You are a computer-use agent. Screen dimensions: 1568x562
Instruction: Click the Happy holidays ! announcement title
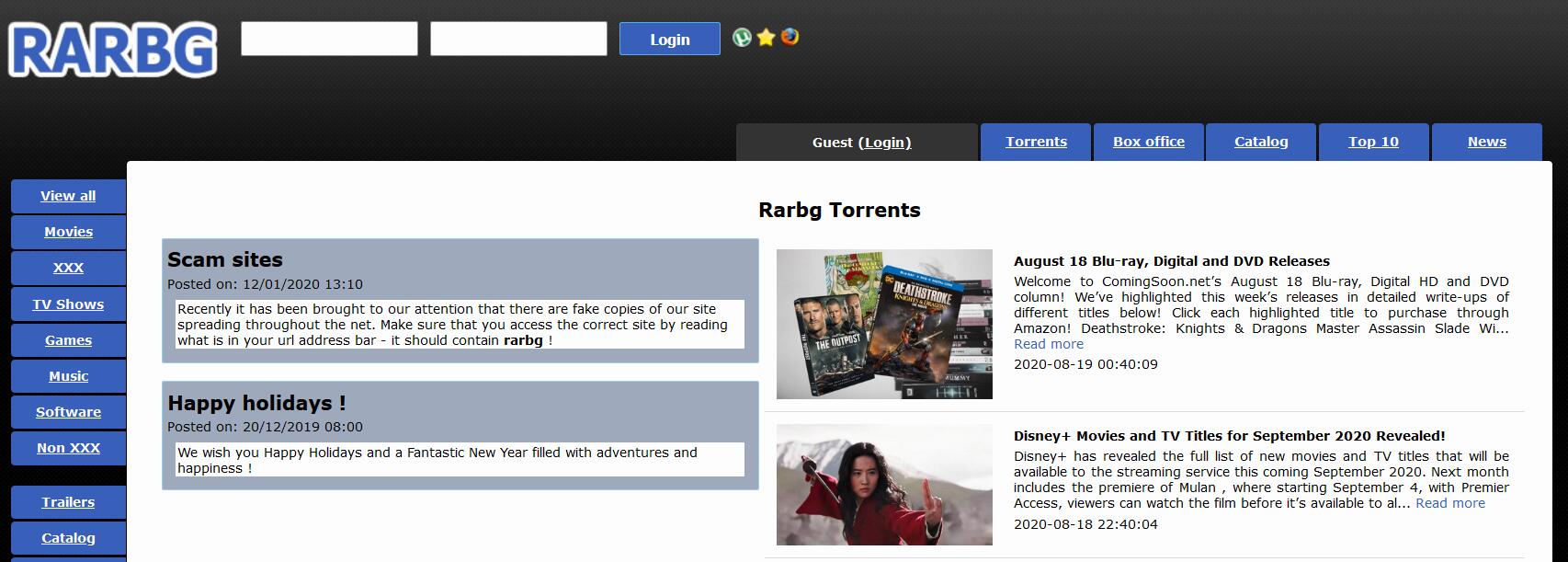click(256, 403)
